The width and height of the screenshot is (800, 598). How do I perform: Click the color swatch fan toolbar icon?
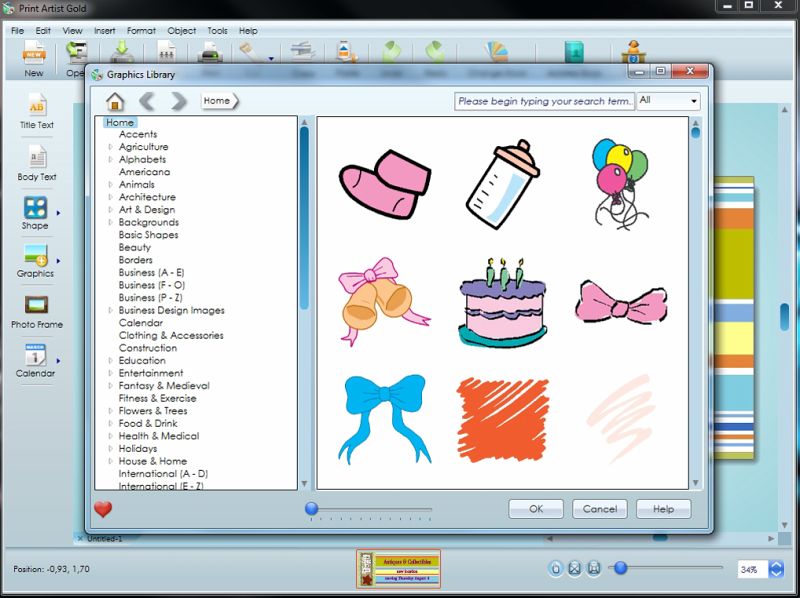(x=496, y=53)
